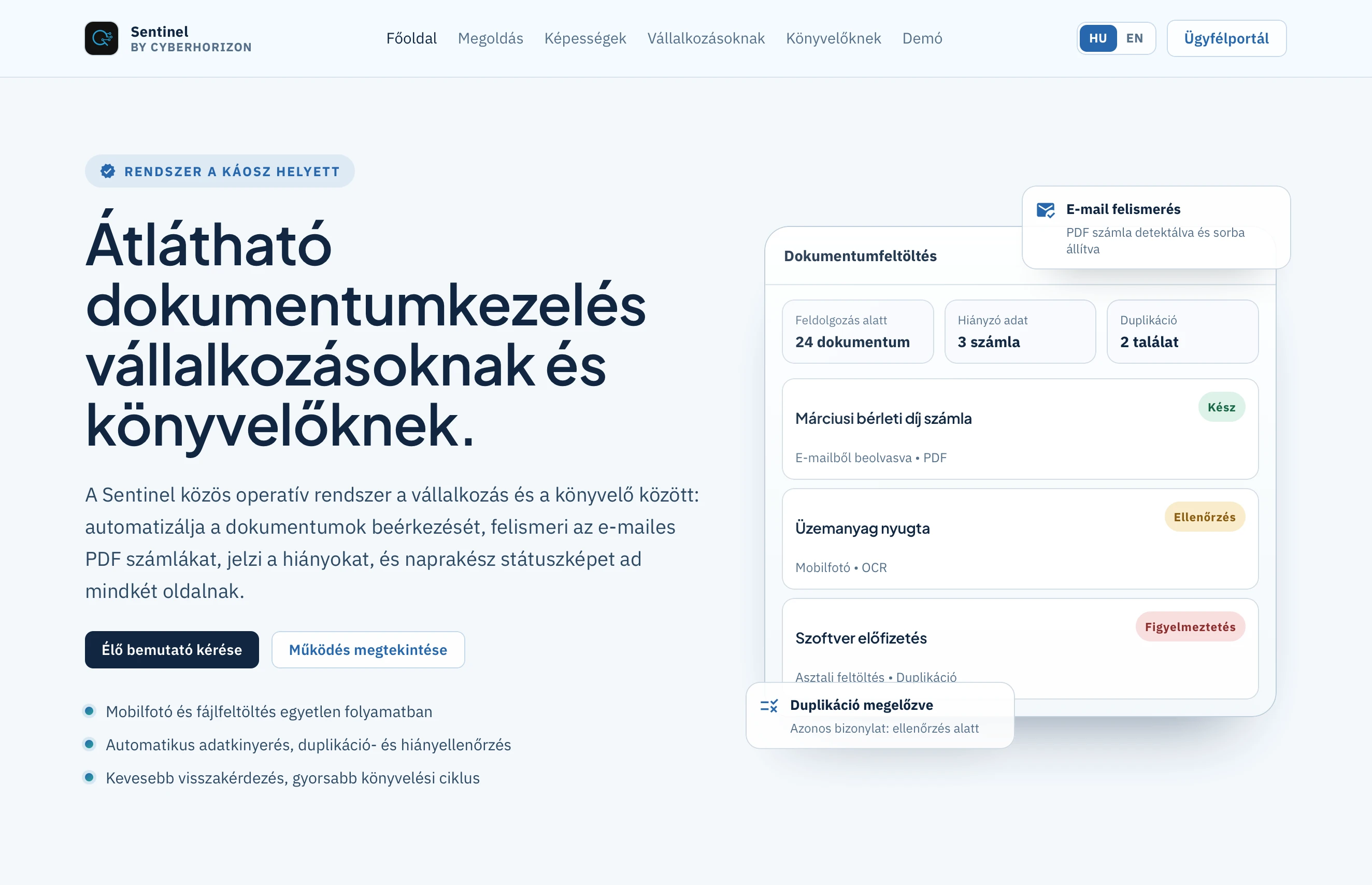
Task: Open the Ügyfélportál button
Action: 1226,38
